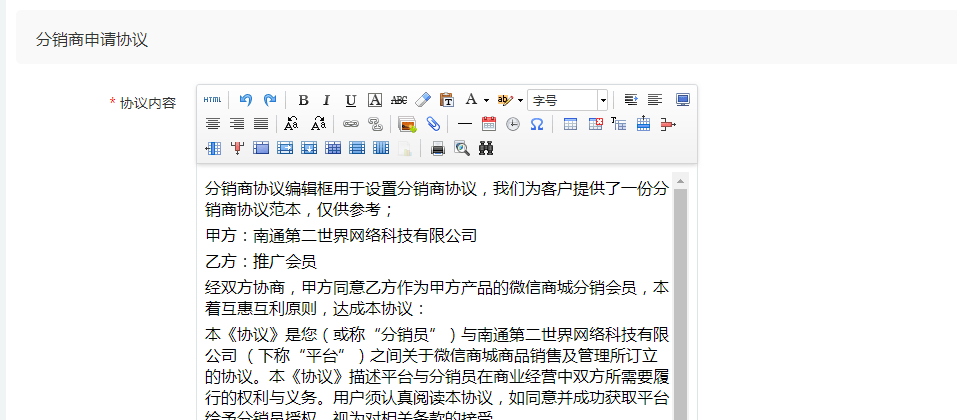957x420 pixels.
Task: Insert a table column icon
Action: pos(213,148)
